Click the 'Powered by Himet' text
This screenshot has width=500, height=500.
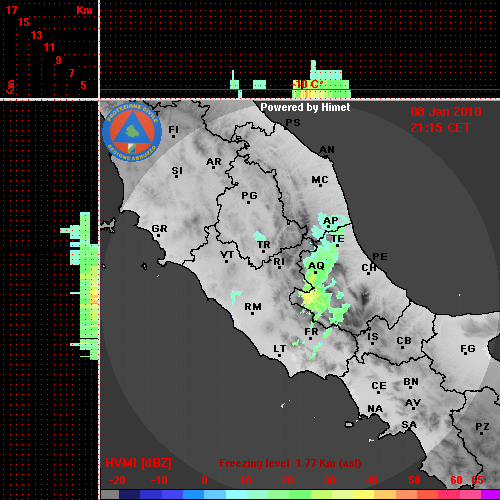pyautogui.click(x=305, y=107)
